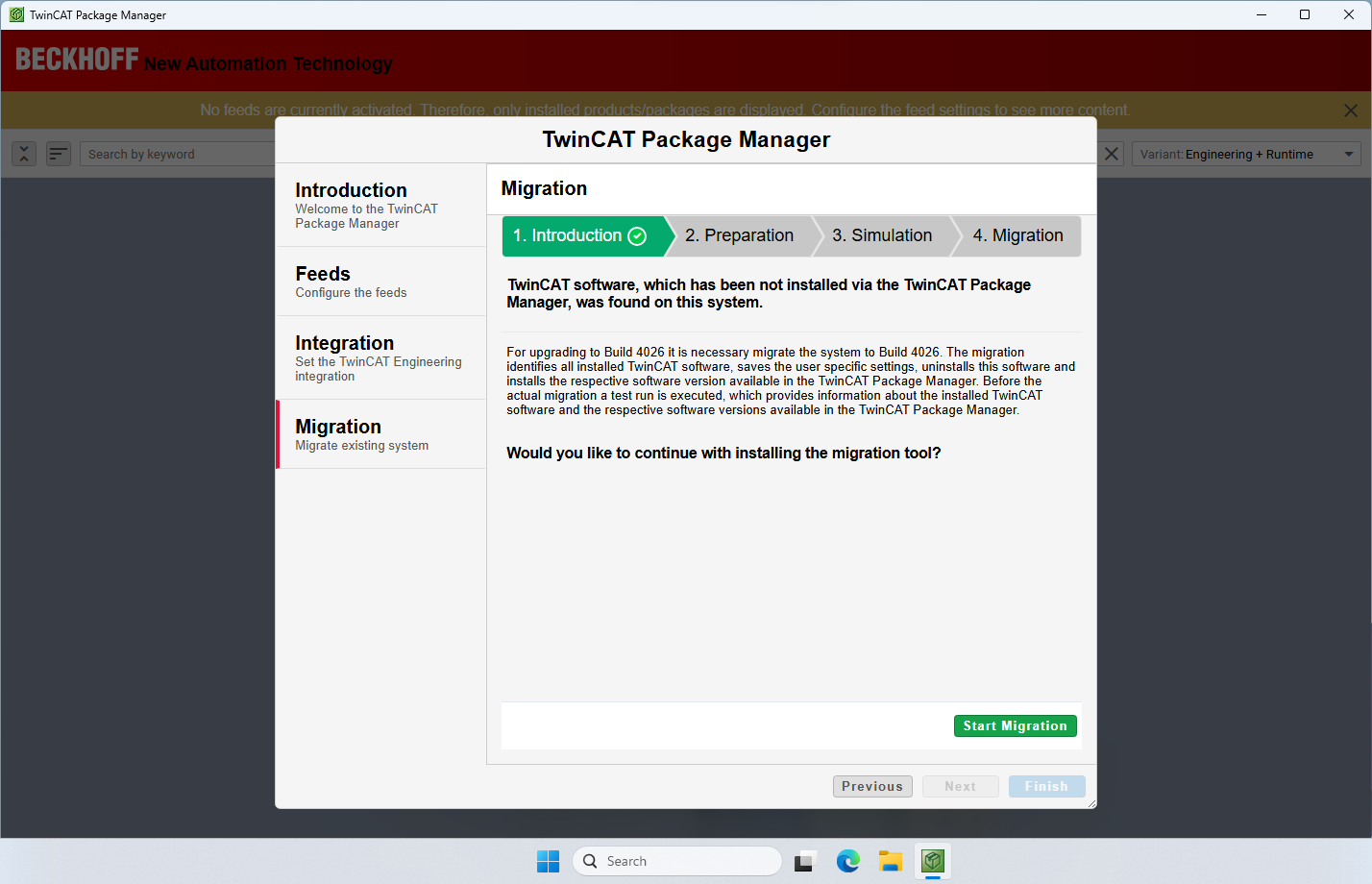Click the 'Migration' page heading

coord(544,188)
